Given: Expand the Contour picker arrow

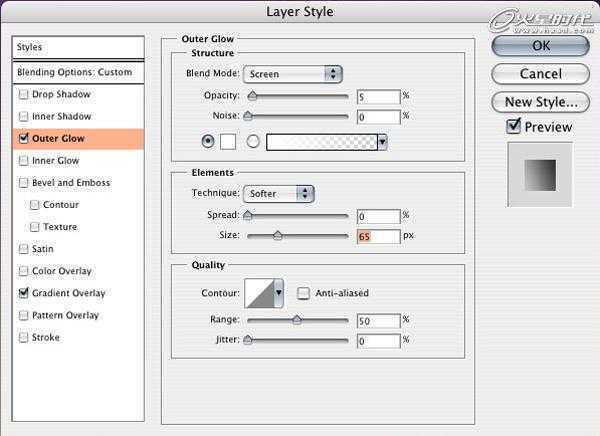Looking at the screenshot, I should click(279, 293).
